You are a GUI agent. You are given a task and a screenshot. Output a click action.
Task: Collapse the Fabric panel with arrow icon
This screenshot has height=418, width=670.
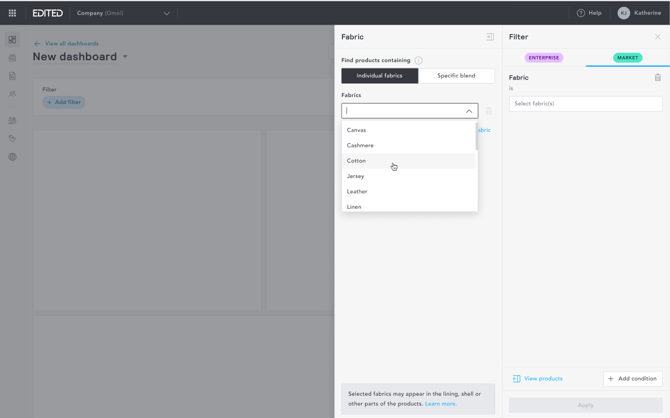point(490,37)
